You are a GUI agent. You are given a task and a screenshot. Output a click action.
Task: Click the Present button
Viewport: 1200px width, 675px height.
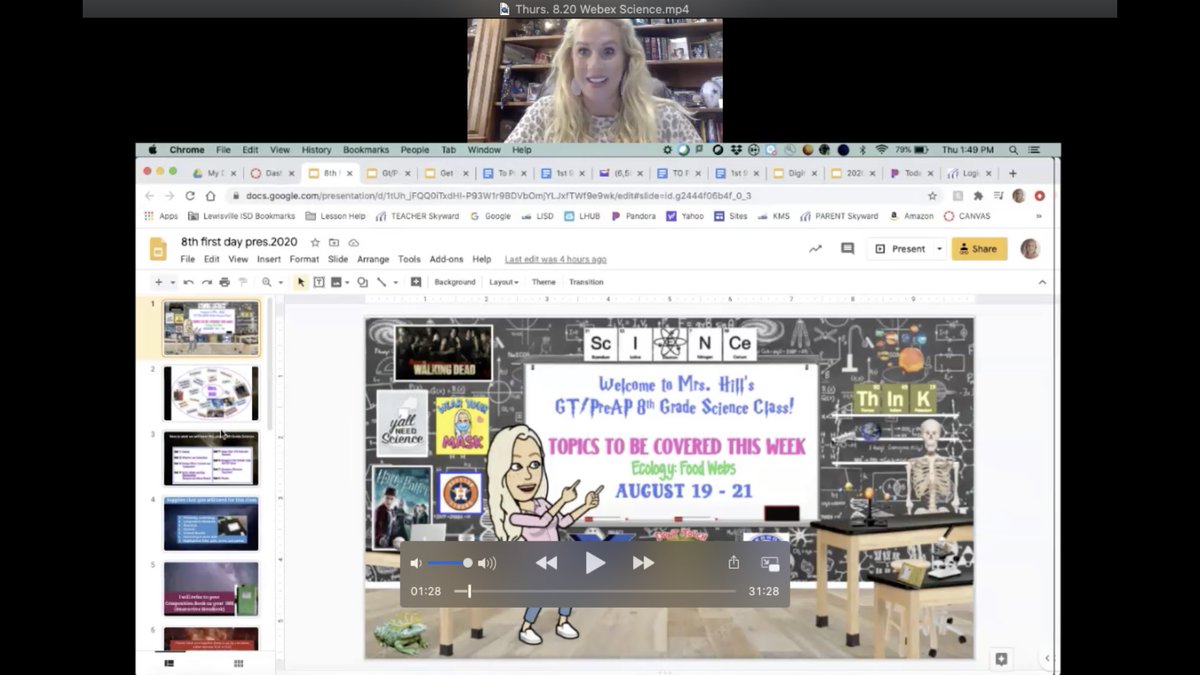tap(900, 249)
